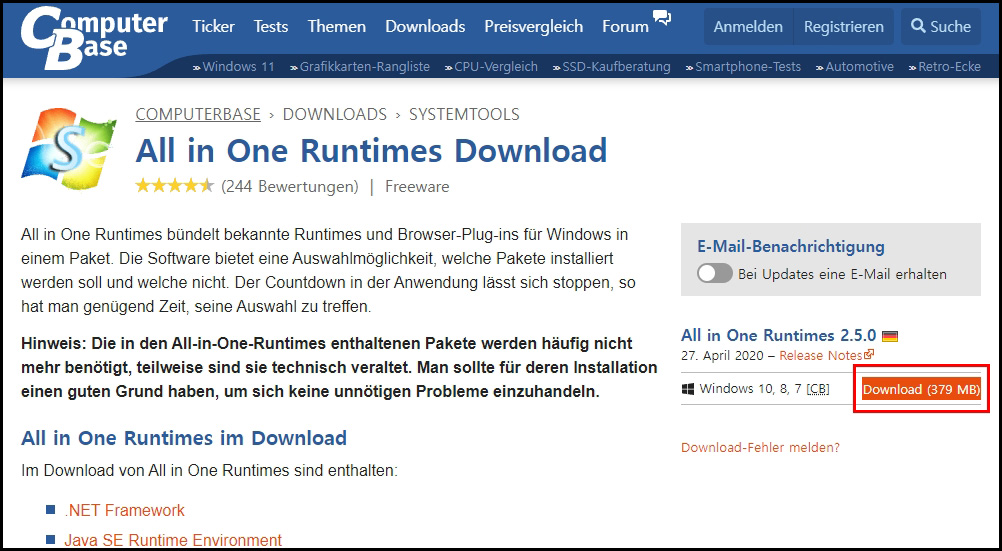
Task: Click the German flag icon
Action: [890, 336]
